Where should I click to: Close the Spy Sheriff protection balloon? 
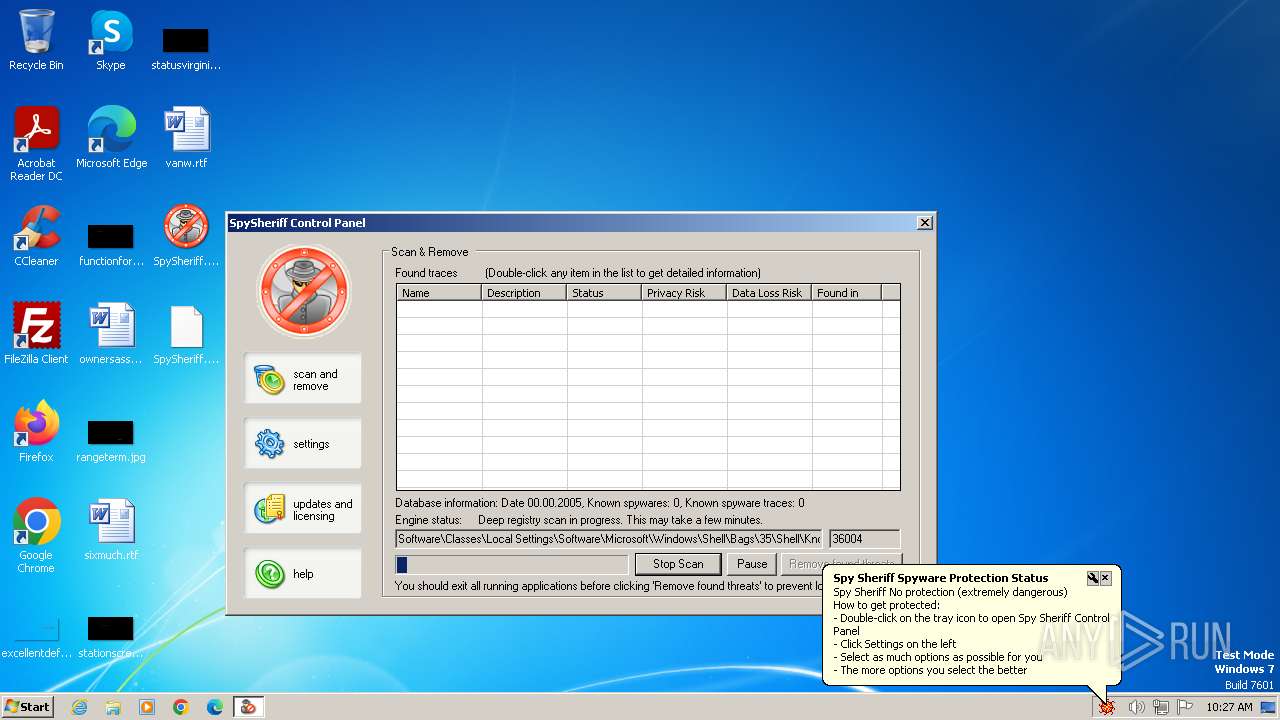point(1105,578)
